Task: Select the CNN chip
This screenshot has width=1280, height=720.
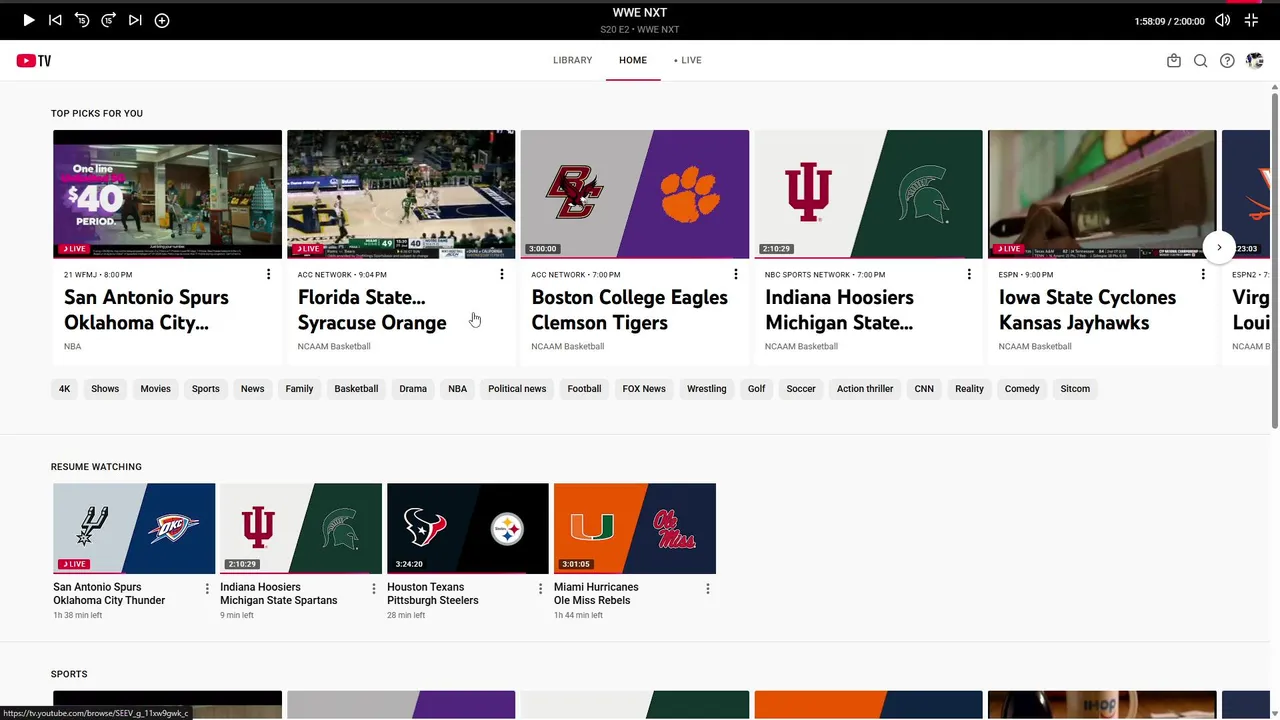Action: click(924, 389)
